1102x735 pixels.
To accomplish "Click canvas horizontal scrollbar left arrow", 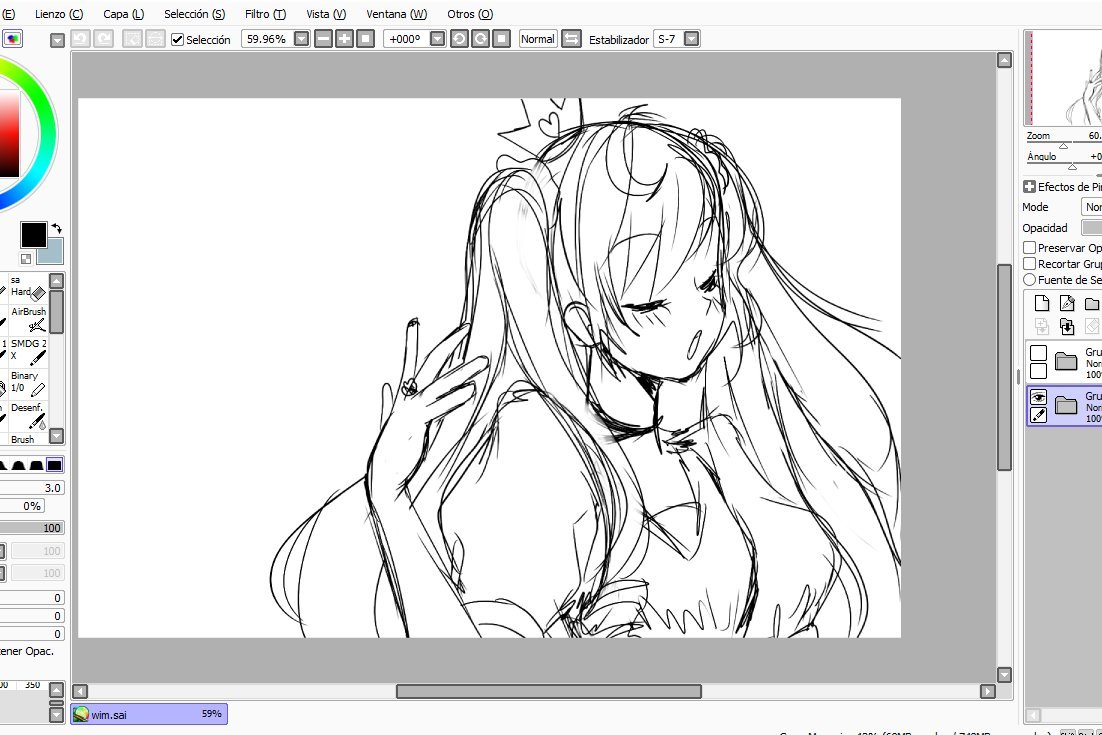I will tap(80, 691).
